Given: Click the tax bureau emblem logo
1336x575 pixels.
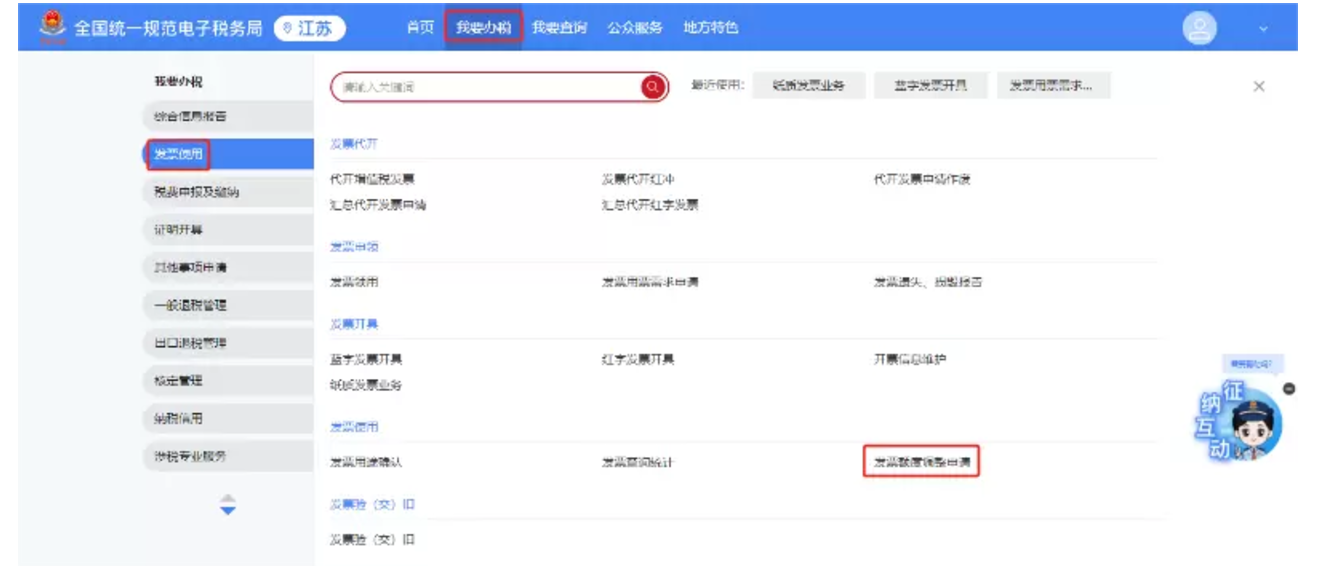Looking at the screenshot, I should tap(53, 27).
